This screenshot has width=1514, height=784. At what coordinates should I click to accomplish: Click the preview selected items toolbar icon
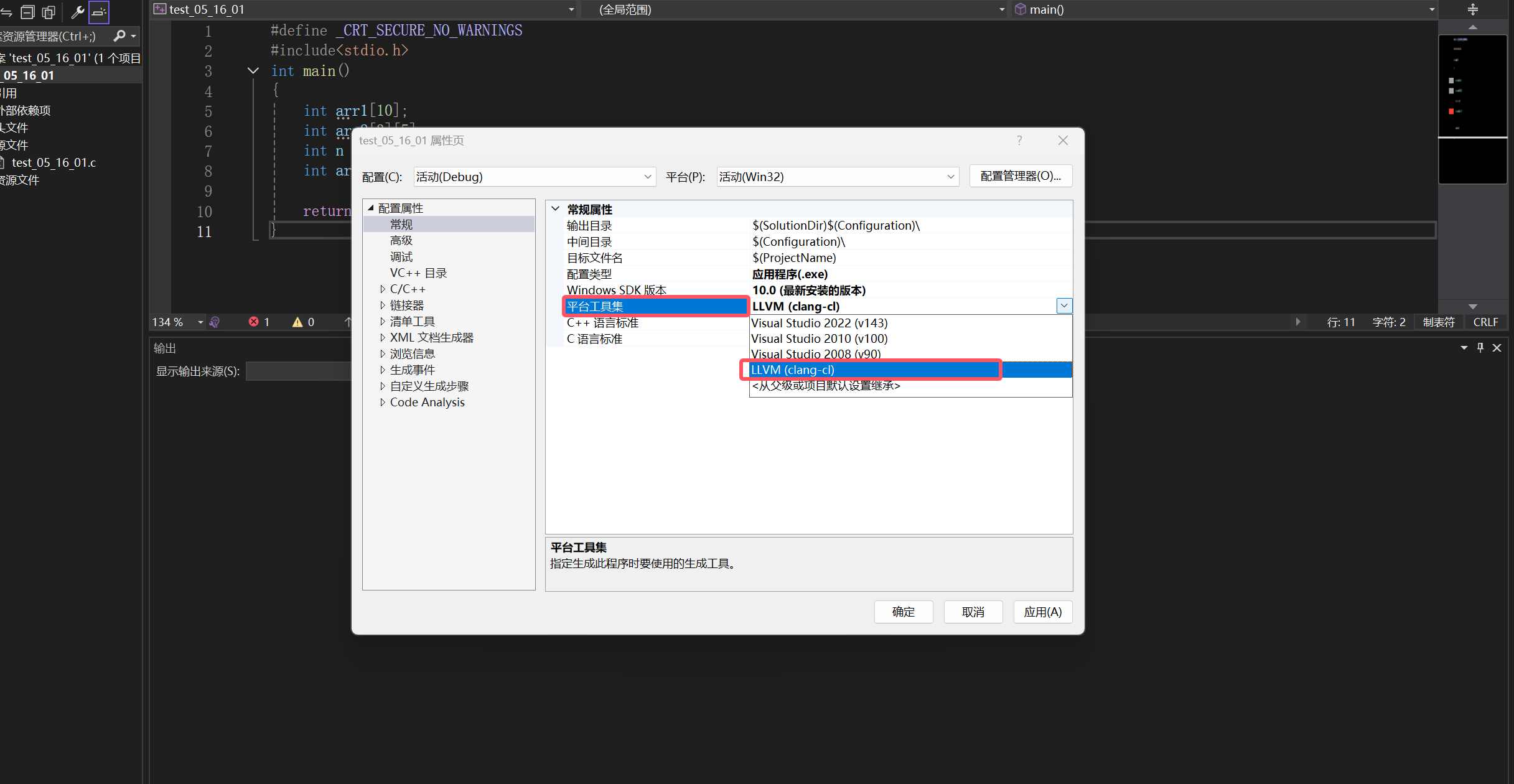pos(99,11)
